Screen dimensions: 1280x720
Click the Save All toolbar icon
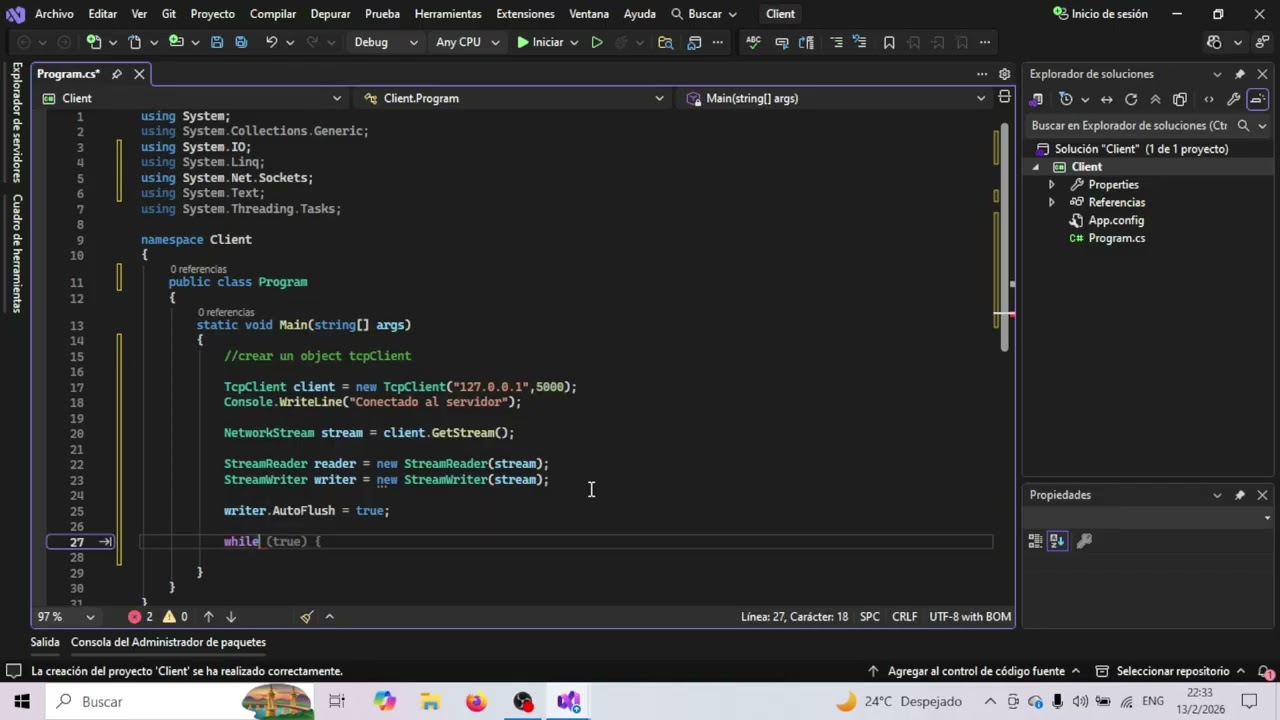click(241, 42)
